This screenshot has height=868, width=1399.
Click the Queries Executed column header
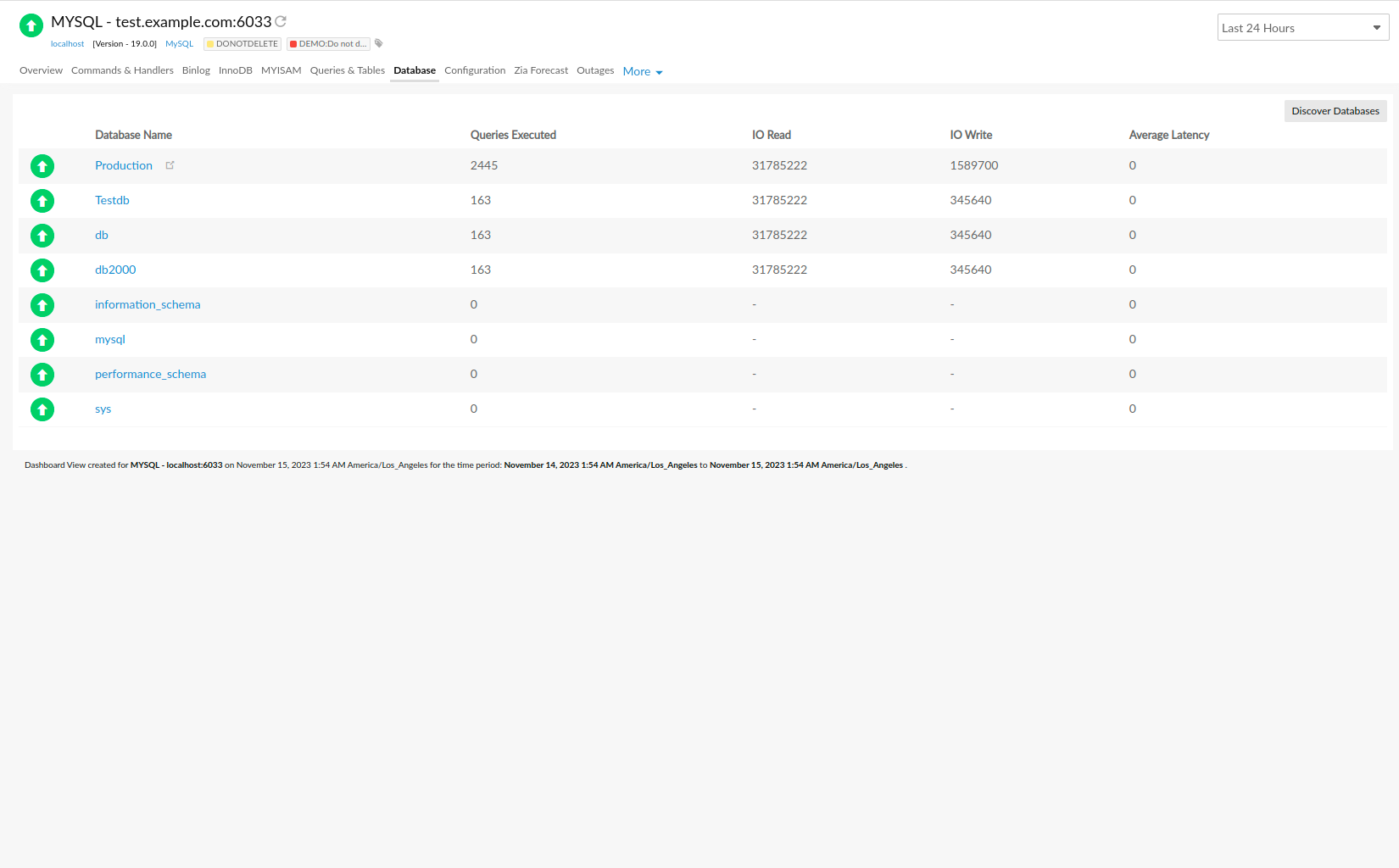pyautogui.click(x=513, y=135)
